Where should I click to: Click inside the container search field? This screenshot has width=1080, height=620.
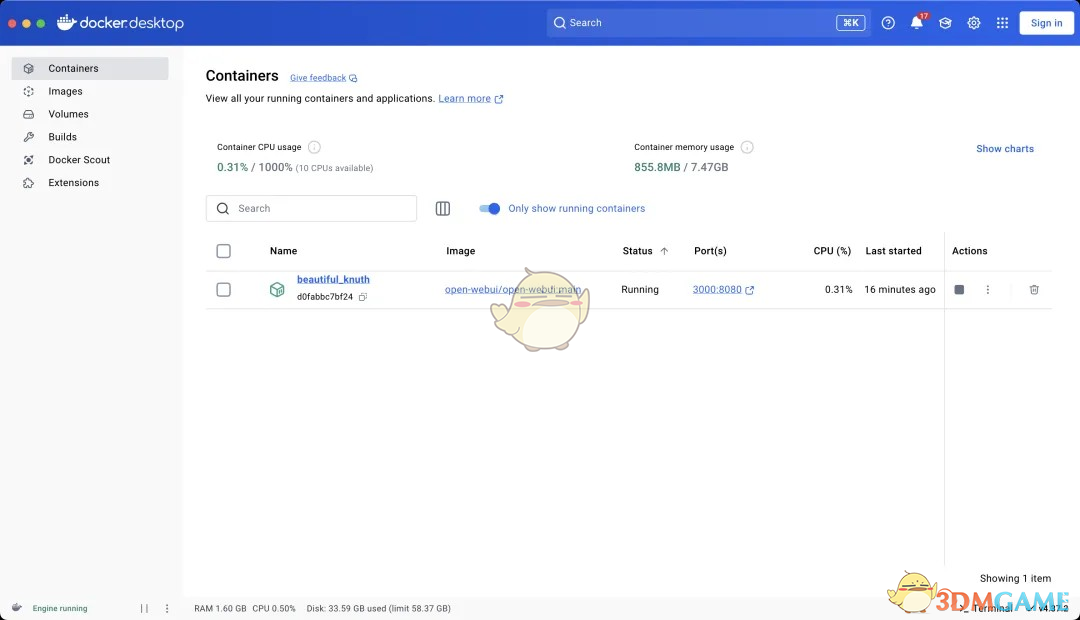pyautogui.click(x=310, y=208)
